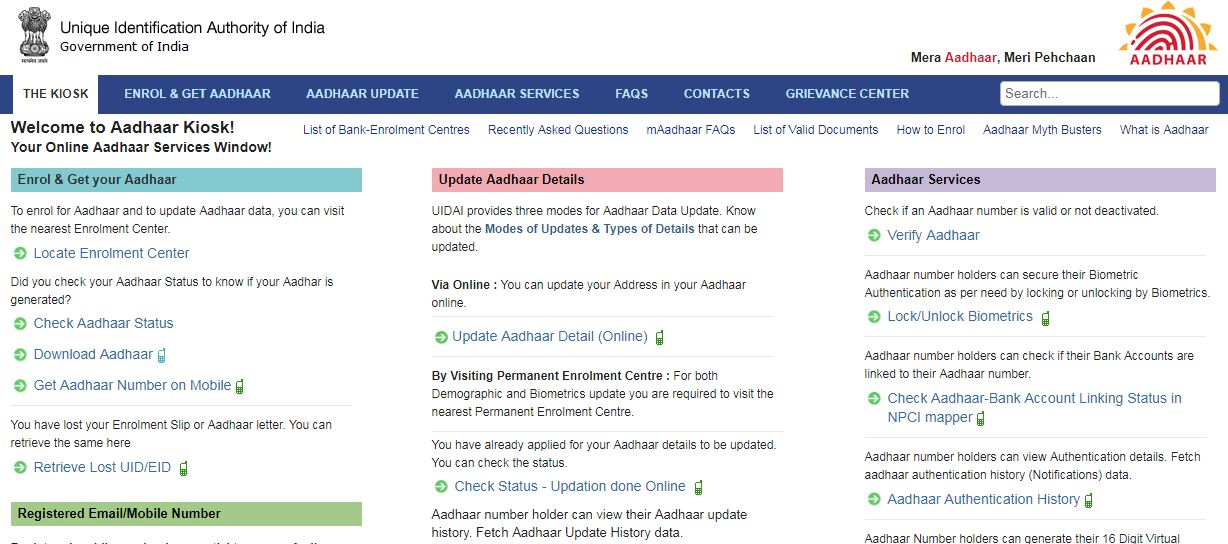This screenshot has height=544, width=1228.
Task: Open THE KIOSK tab
Action: click(x=56, y=94)
